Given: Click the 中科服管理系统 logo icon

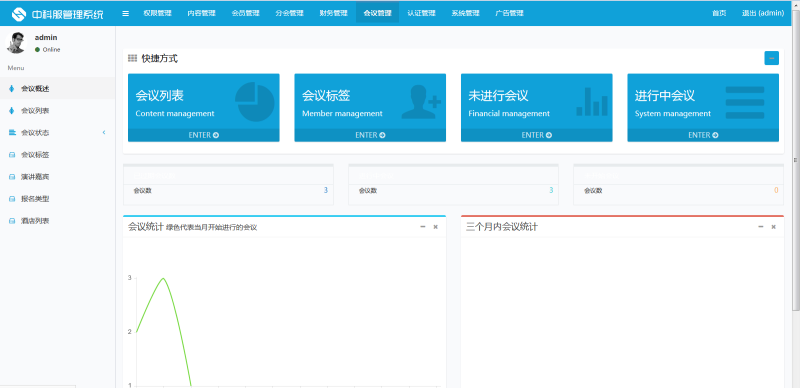Looking at the screenshot, I should (19, 14).
